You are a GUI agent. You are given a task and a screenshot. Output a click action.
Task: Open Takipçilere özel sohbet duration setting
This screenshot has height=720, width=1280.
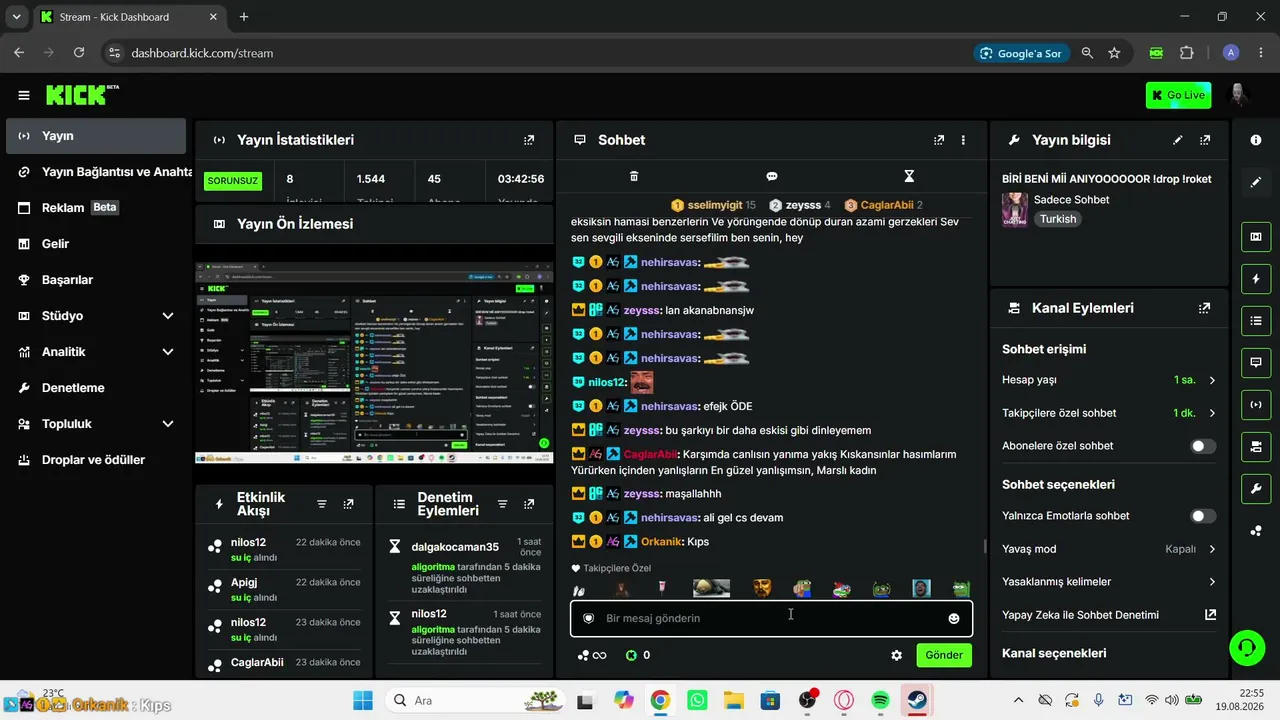[1109, 413]
